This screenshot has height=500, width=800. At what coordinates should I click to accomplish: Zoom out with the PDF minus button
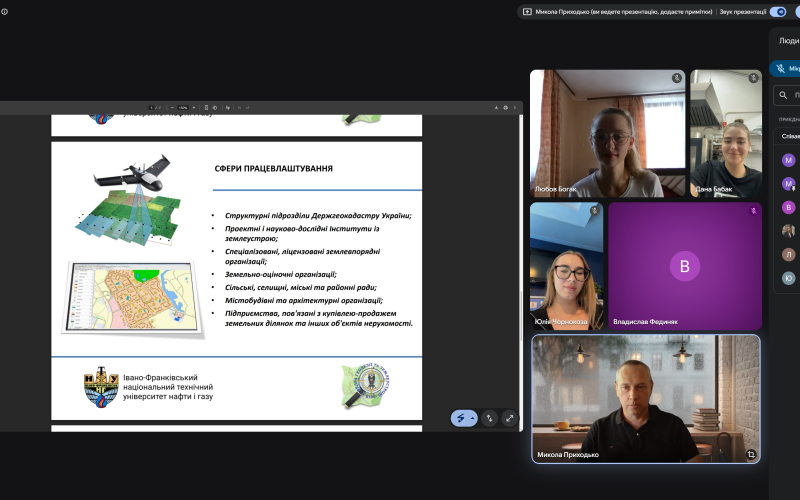point(172,108)
